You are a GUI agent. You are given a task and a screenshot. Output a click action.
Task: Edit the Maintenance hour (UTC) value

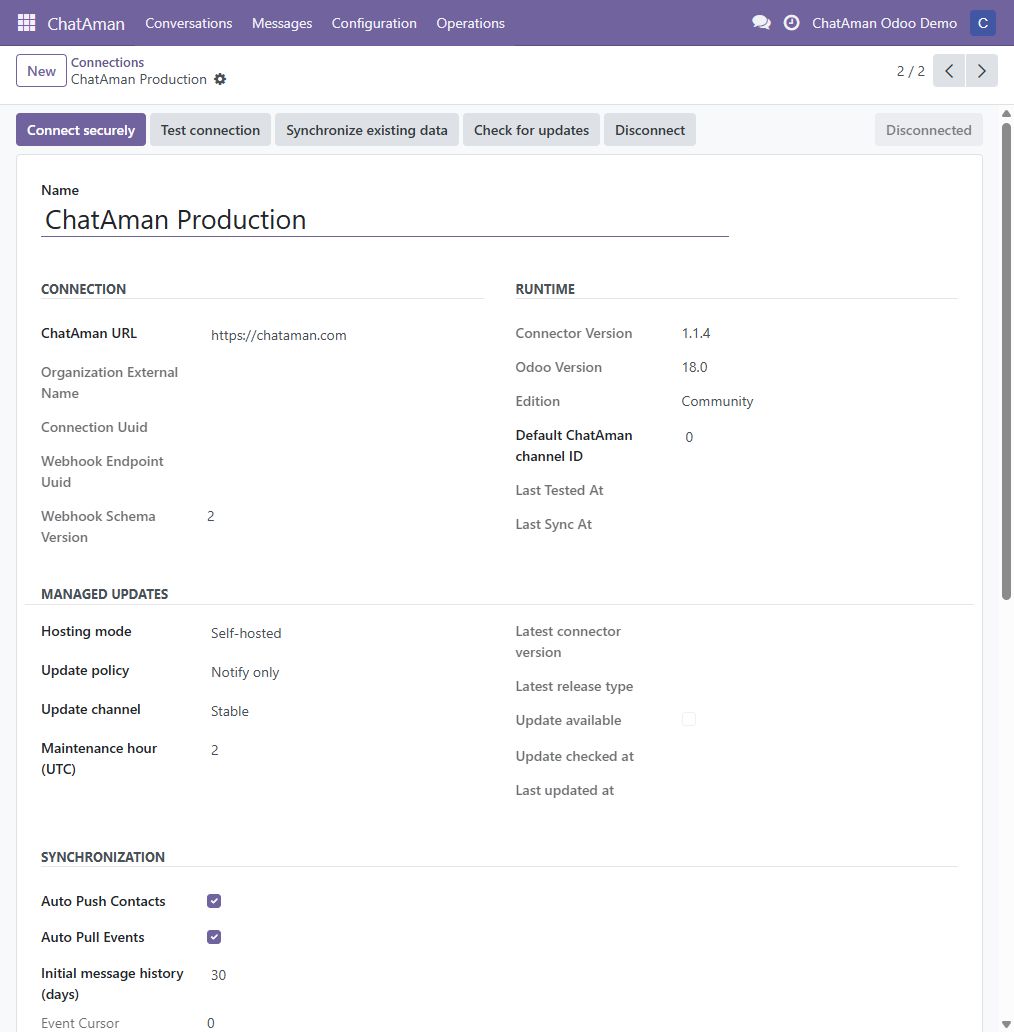tap(345, 750)
